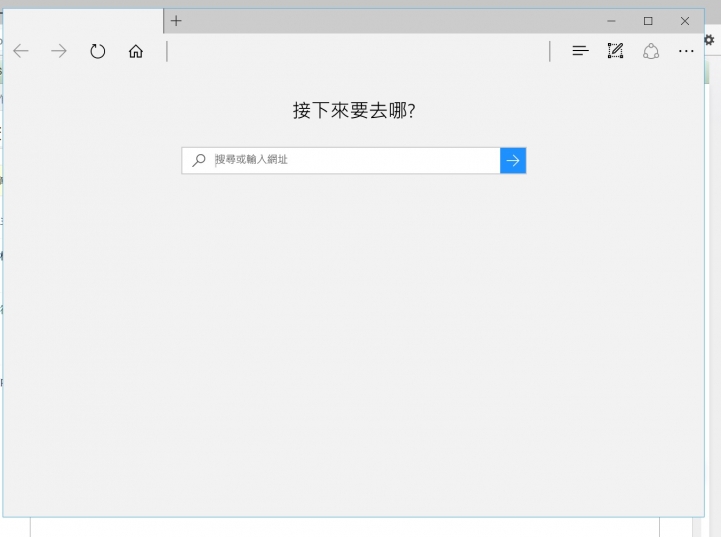The height and width of the screenshot is (537, 721).
Task: Open the gear settings icon behind window
Action: 710,40
